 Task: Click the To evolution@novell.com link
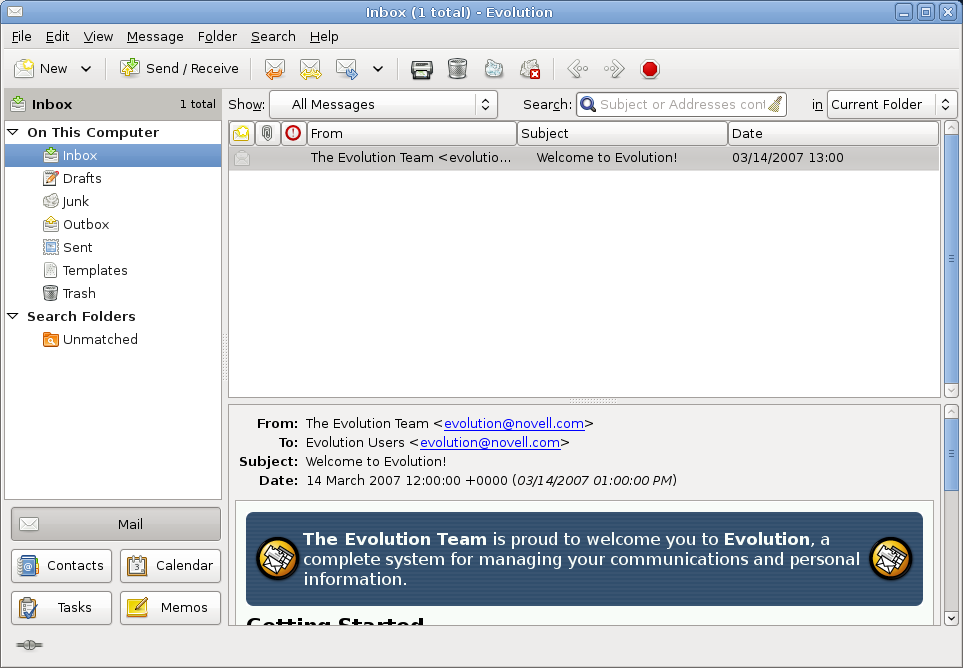[490, 443]
